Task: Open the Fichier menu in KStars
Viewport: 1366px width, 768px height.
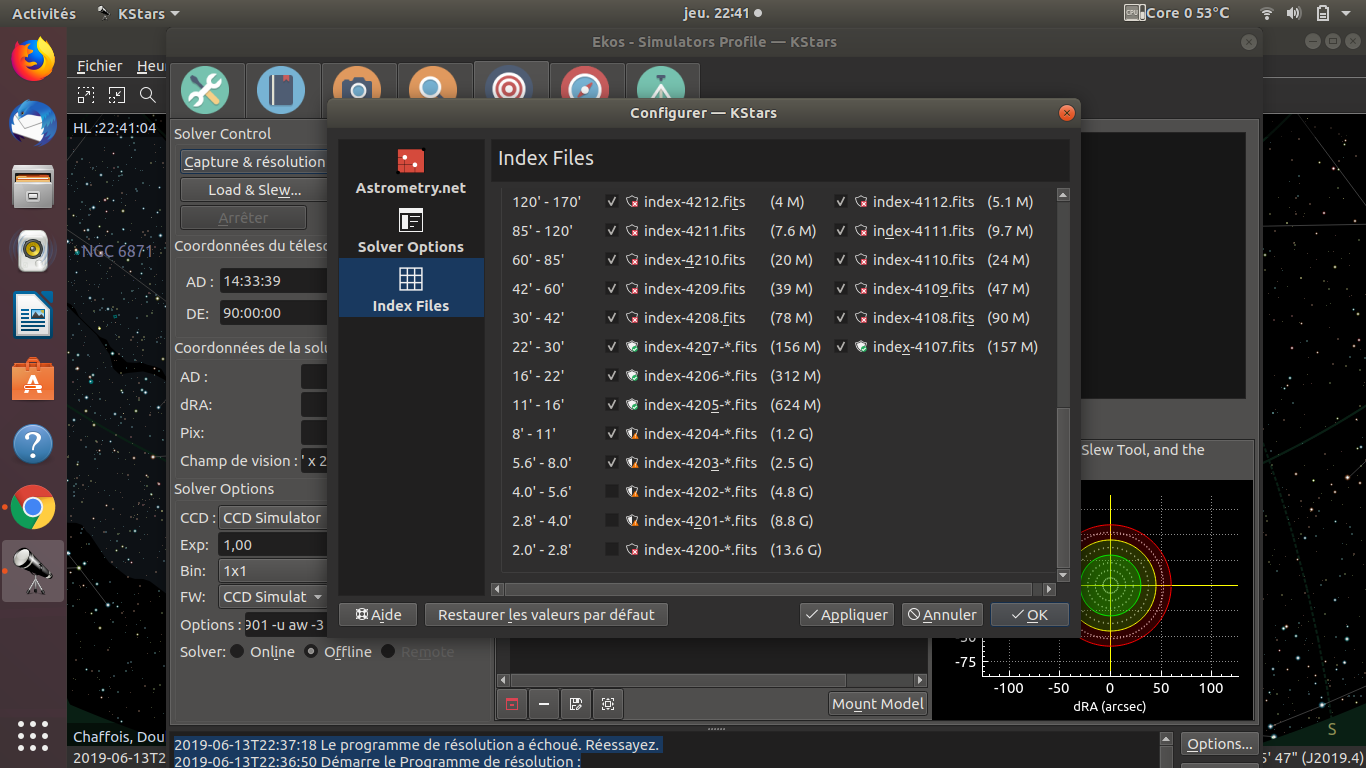Action: click(100, 66)
